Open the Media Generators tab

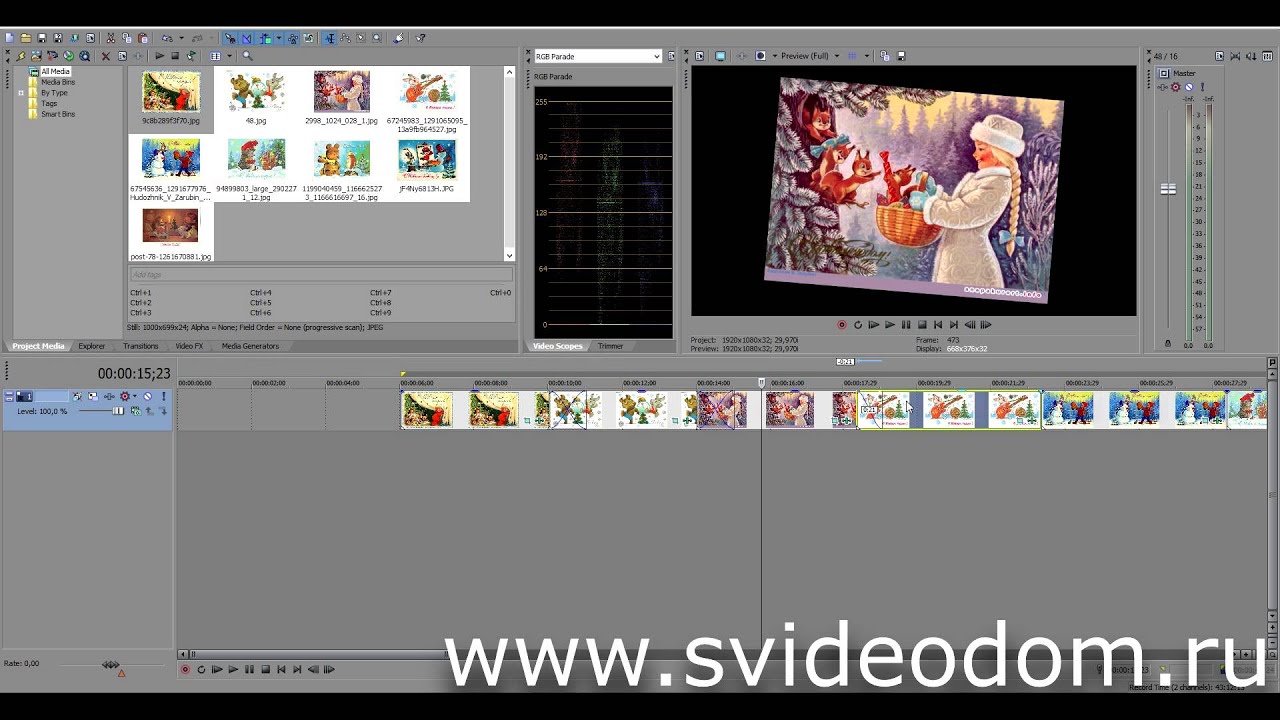point(250,346)
